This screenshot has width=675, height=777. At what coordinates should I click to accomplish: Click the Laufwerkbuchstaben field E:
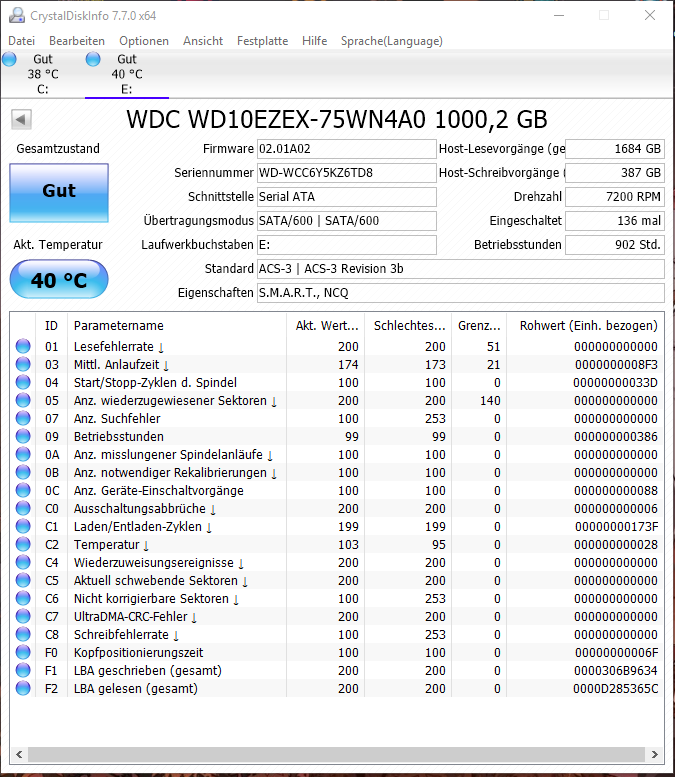(346, 245)
